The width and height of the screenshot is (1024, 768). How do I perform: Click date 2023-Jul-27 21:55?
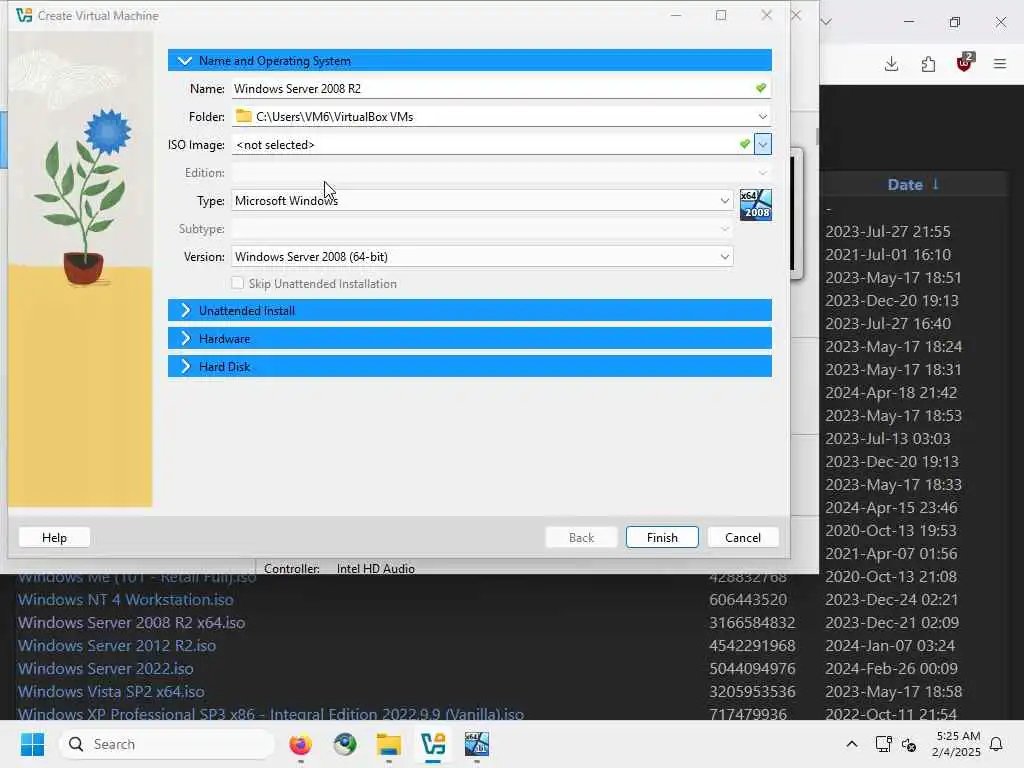[888, 231]
